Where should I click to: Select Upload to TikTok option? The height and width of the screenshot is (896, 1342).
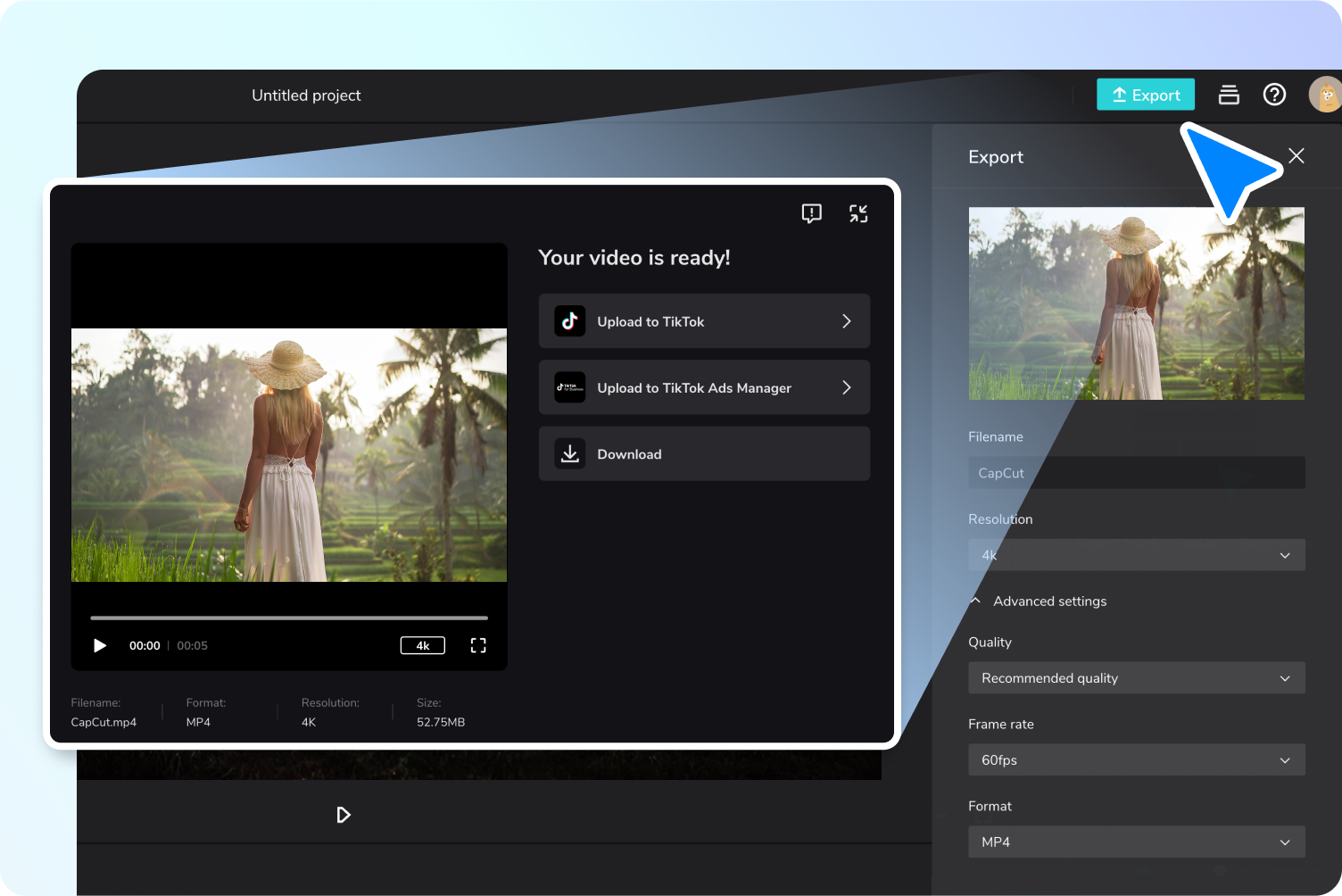pyautogui.click(x=704, y=321)
